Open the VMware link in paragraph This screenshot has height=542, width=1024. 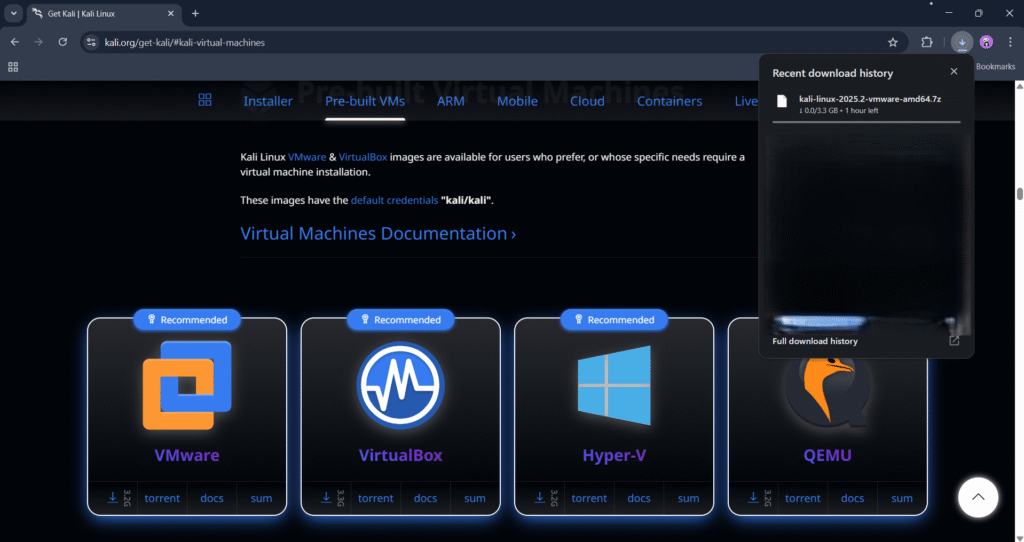click(x=307, y=157)
